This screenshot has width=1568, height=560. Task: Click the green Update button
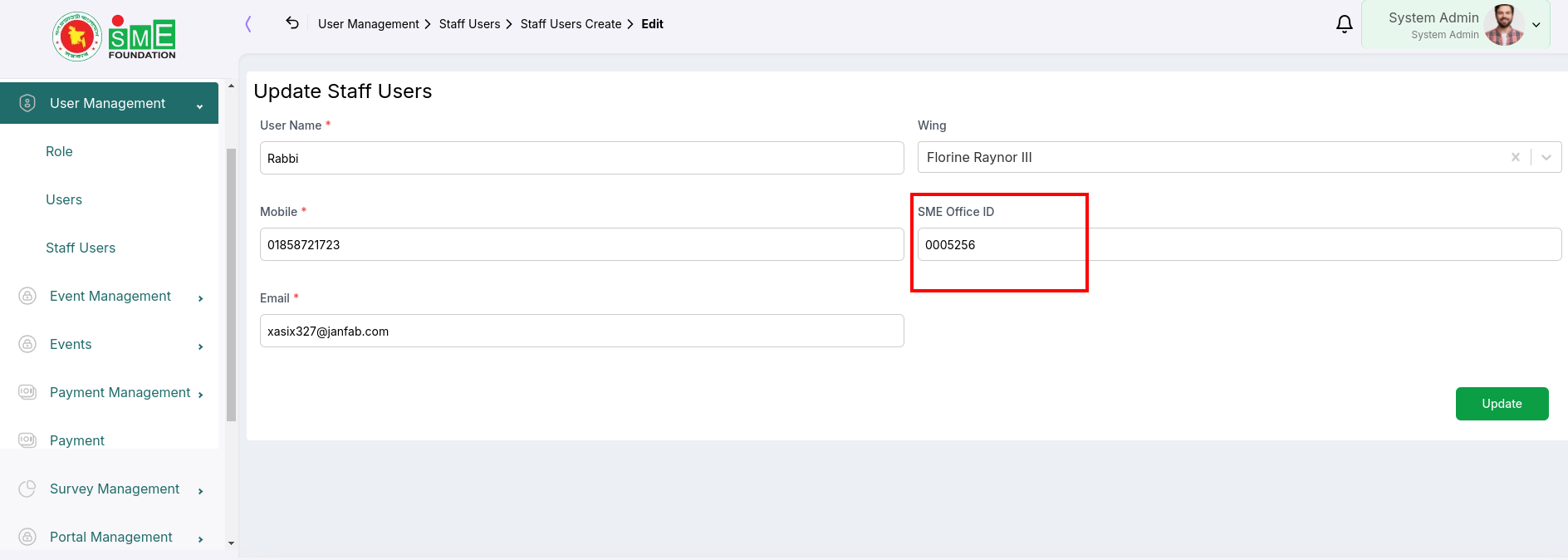tap(1502, 404)
